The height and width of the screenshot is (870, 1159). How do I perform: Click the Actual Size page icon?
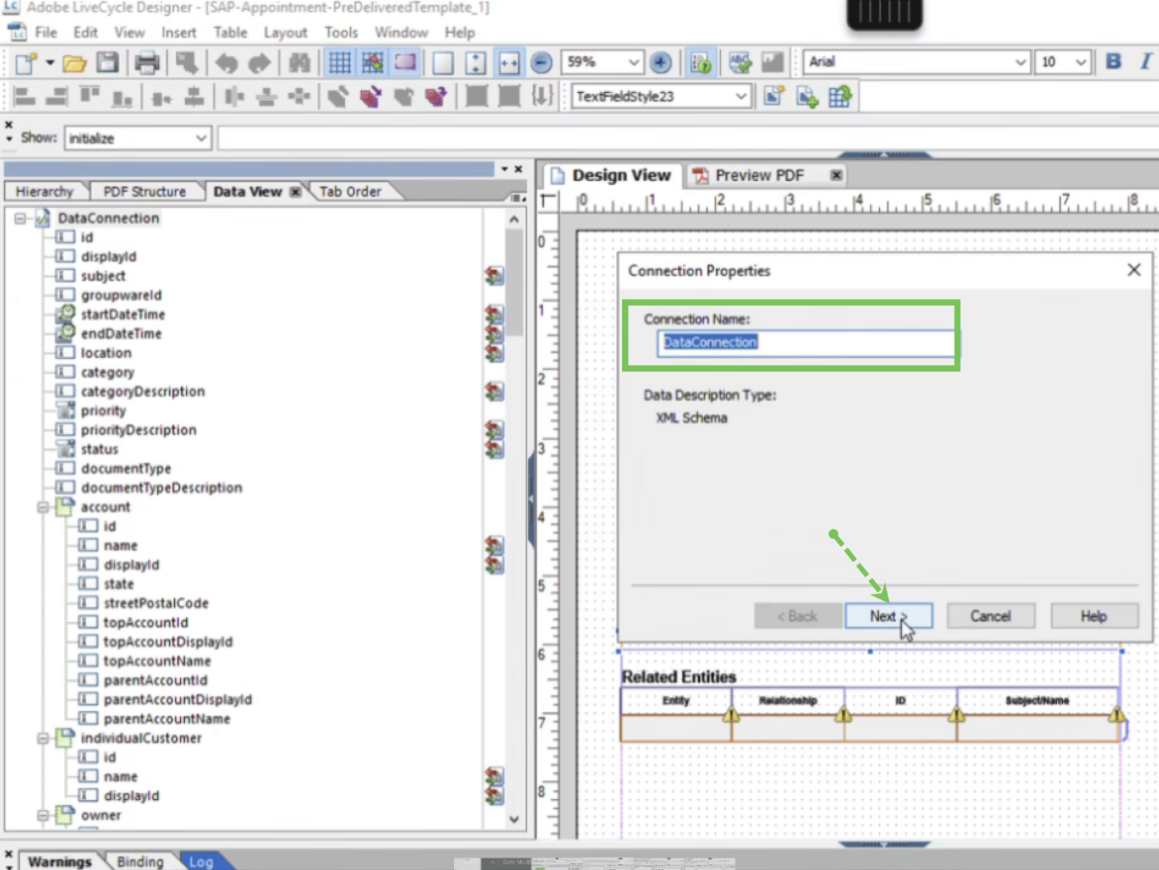coord(443,63)
